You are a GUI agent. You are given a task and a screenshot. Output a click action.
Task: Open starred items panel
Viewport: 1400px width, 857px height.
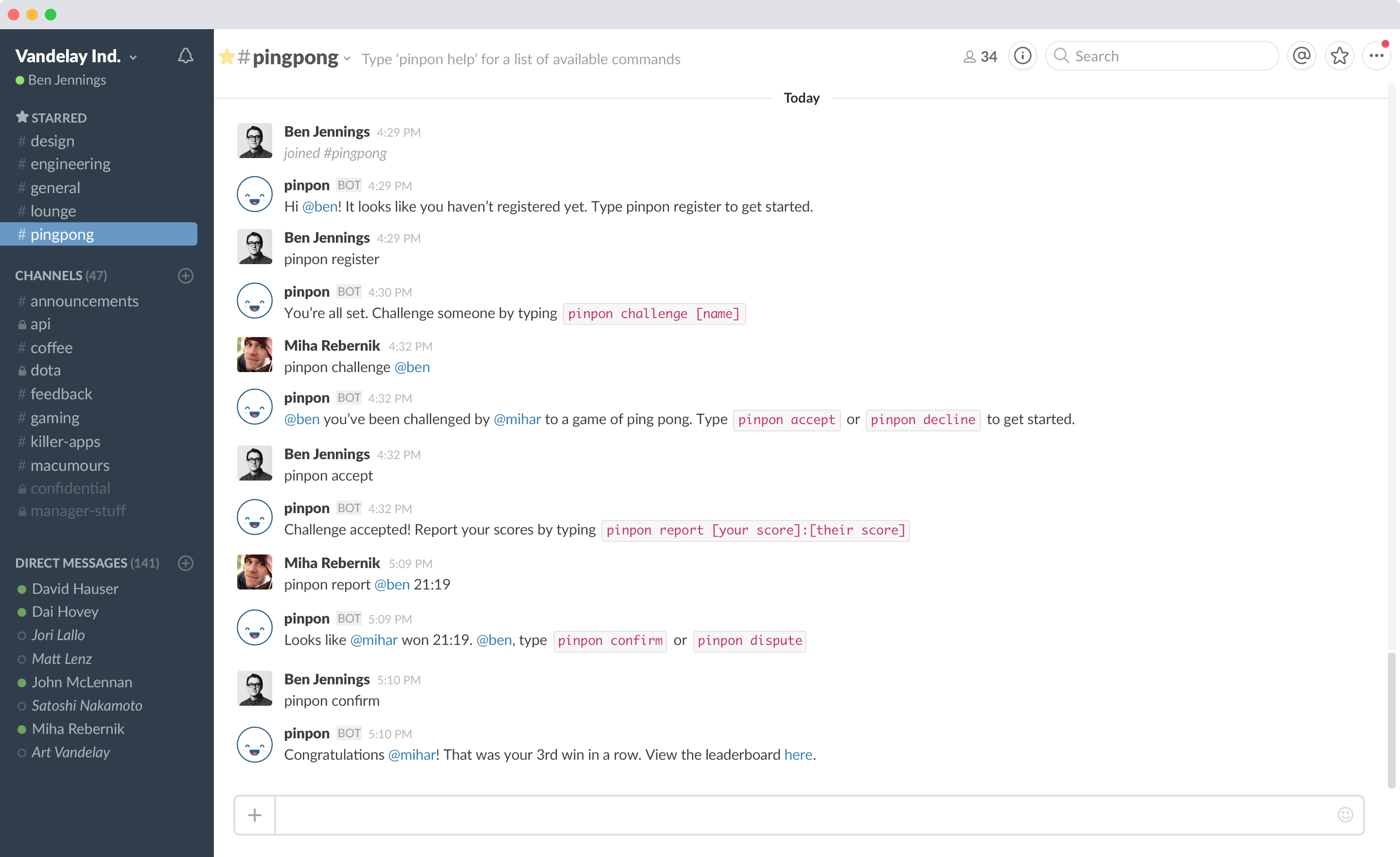click(1339, 56)
